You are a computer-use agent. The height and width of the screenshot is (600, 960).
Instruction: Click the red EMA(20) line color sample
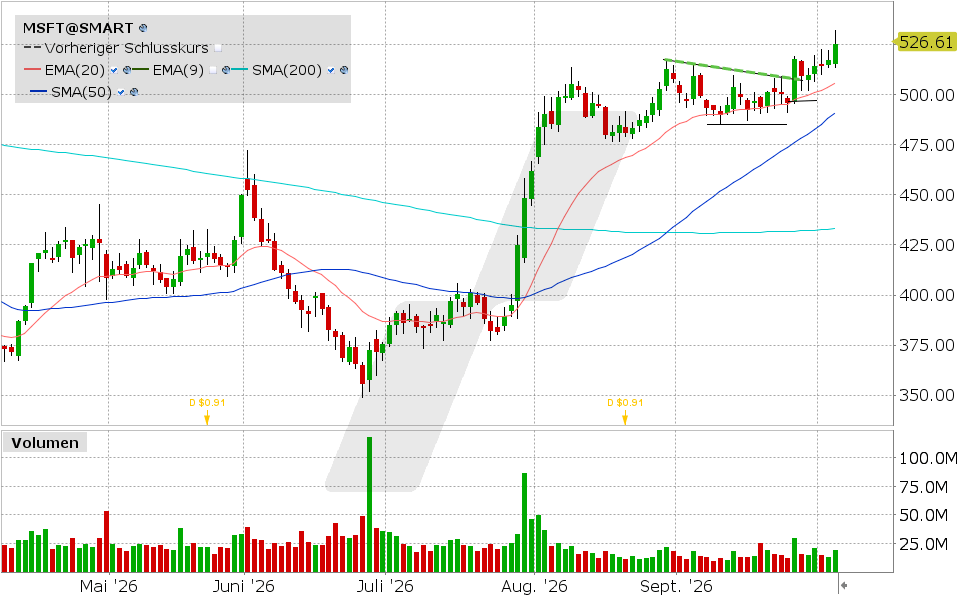tap(32, 70)
